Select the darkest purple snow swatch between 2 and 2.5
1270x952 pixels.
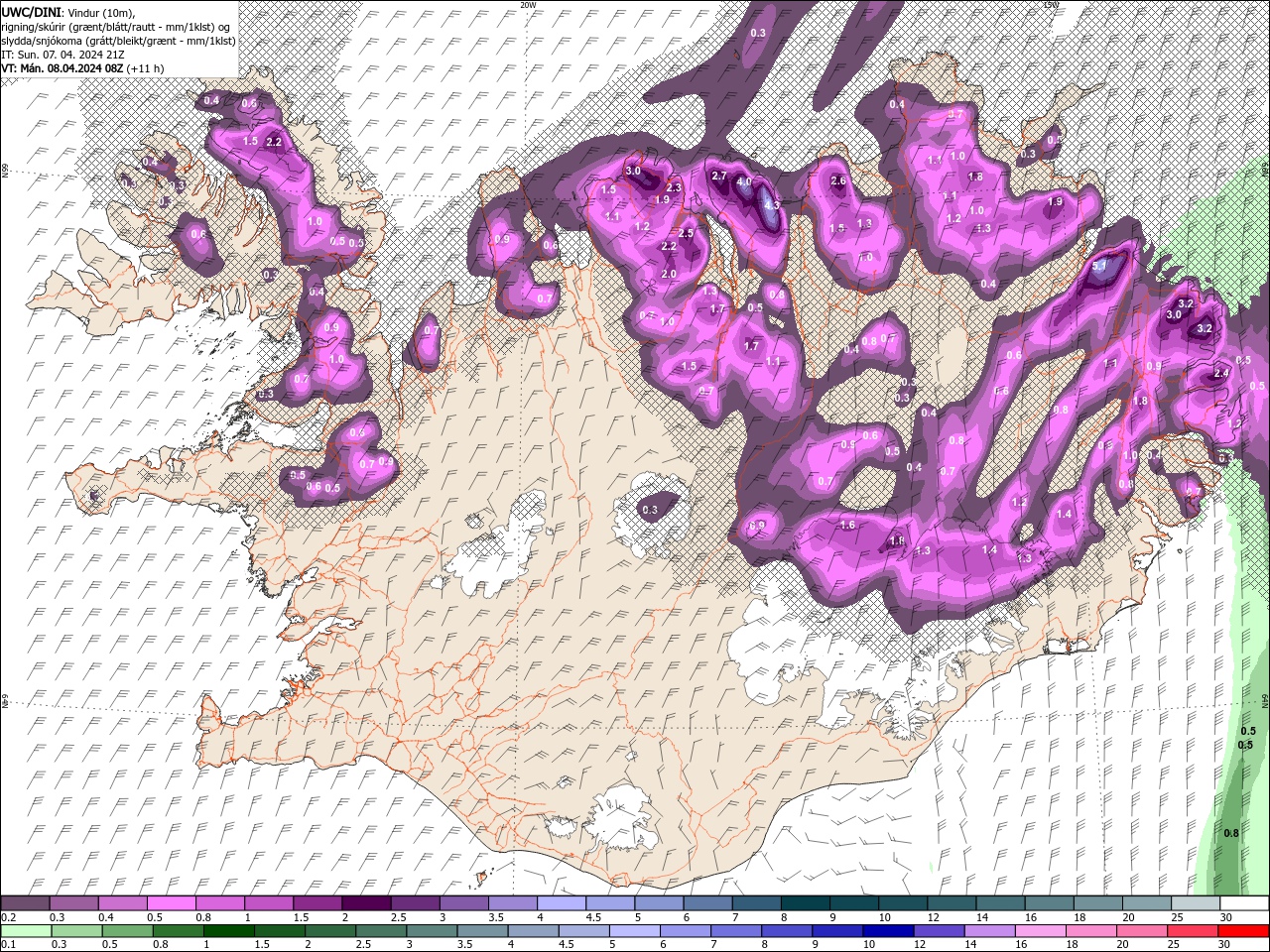pyautogui.click(x=366, y=903)
